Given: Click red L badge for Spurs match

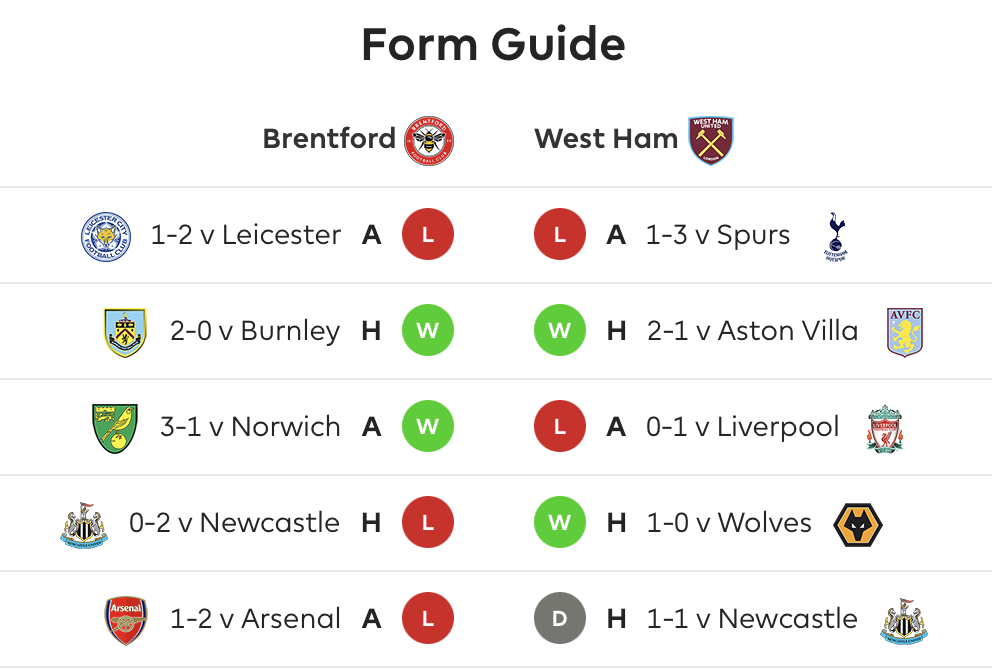Looking at the screenshot, I should [x=559, y=234].
